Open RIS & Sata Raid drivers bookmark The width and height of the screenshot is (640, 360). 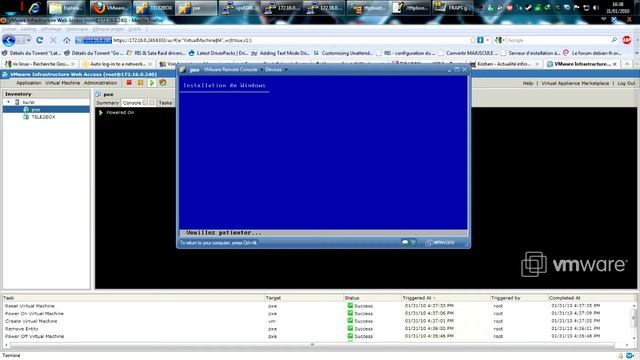[156, 53]
